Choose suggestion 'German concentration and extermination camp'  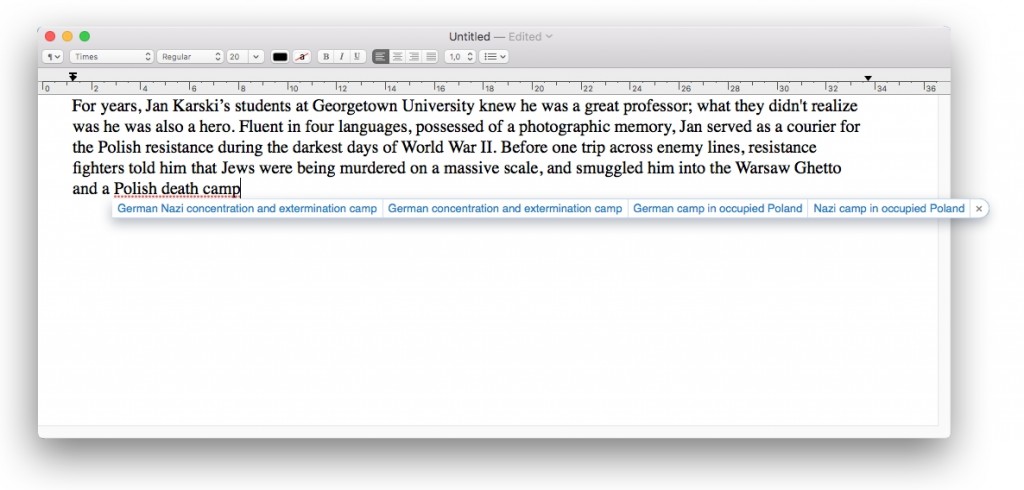click(x=505, y=208)
